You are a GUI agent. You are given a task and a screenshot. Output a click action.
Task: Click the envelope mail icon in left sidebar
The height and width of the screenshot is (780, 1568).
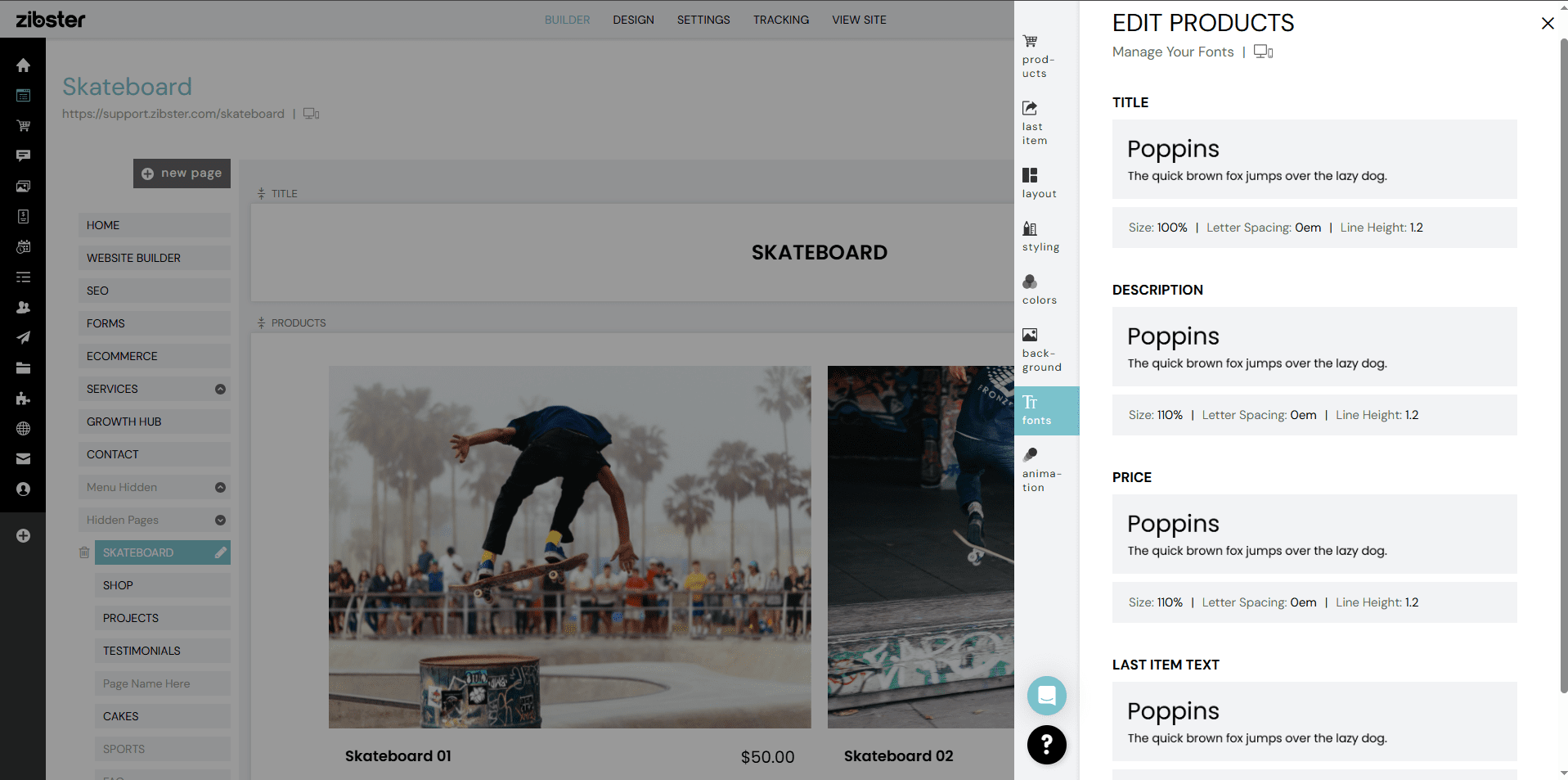click(x=23, y=458)
